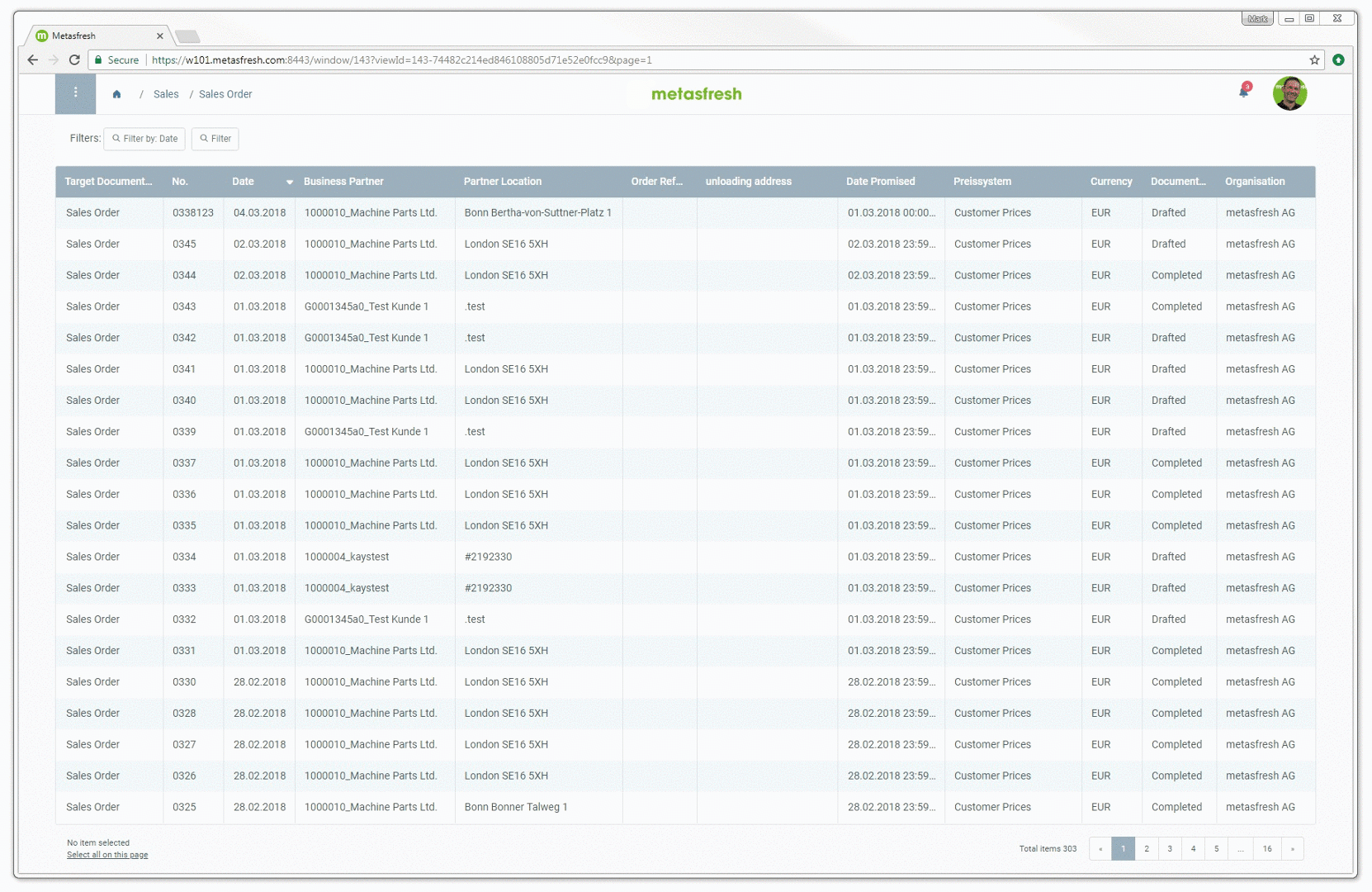This screenshot has height=892, width=1372.
Task: Sort by the Document status column header
Action: (1179, 182)
